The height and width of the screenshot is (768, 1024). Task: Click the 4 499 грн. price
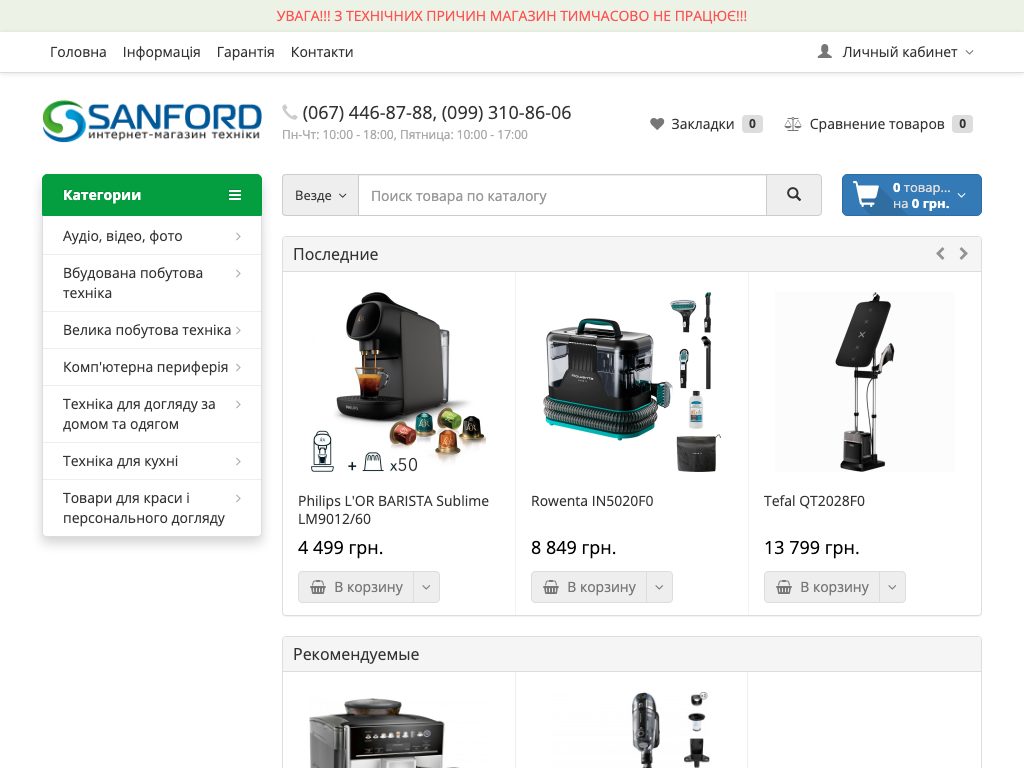point(340,547)
